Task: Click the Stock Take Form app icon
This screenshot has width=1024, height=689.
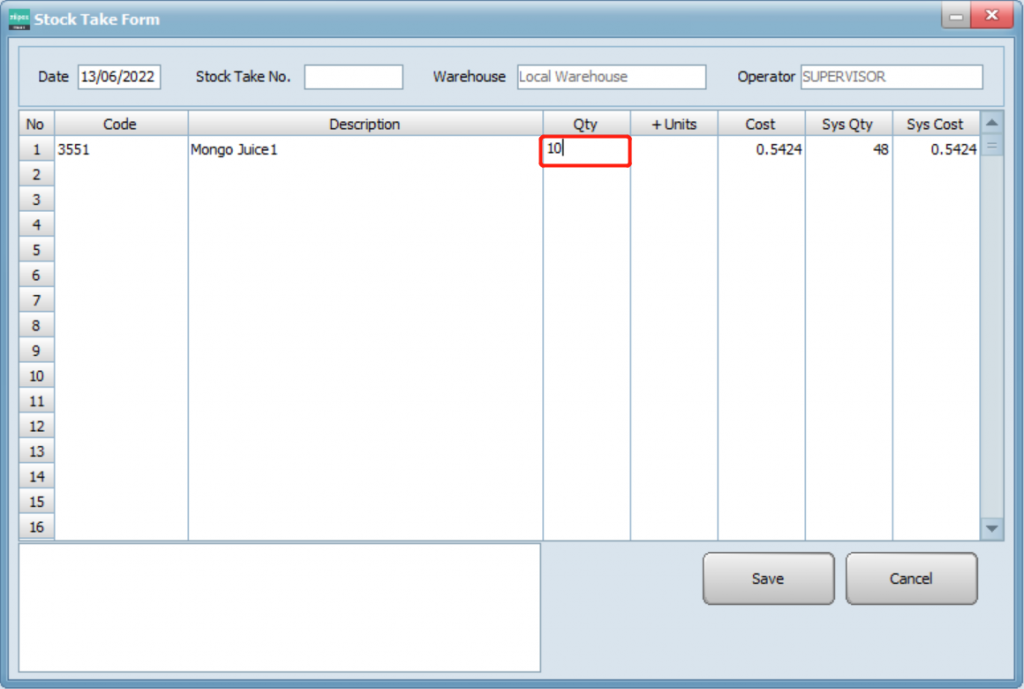Action: 19,19
